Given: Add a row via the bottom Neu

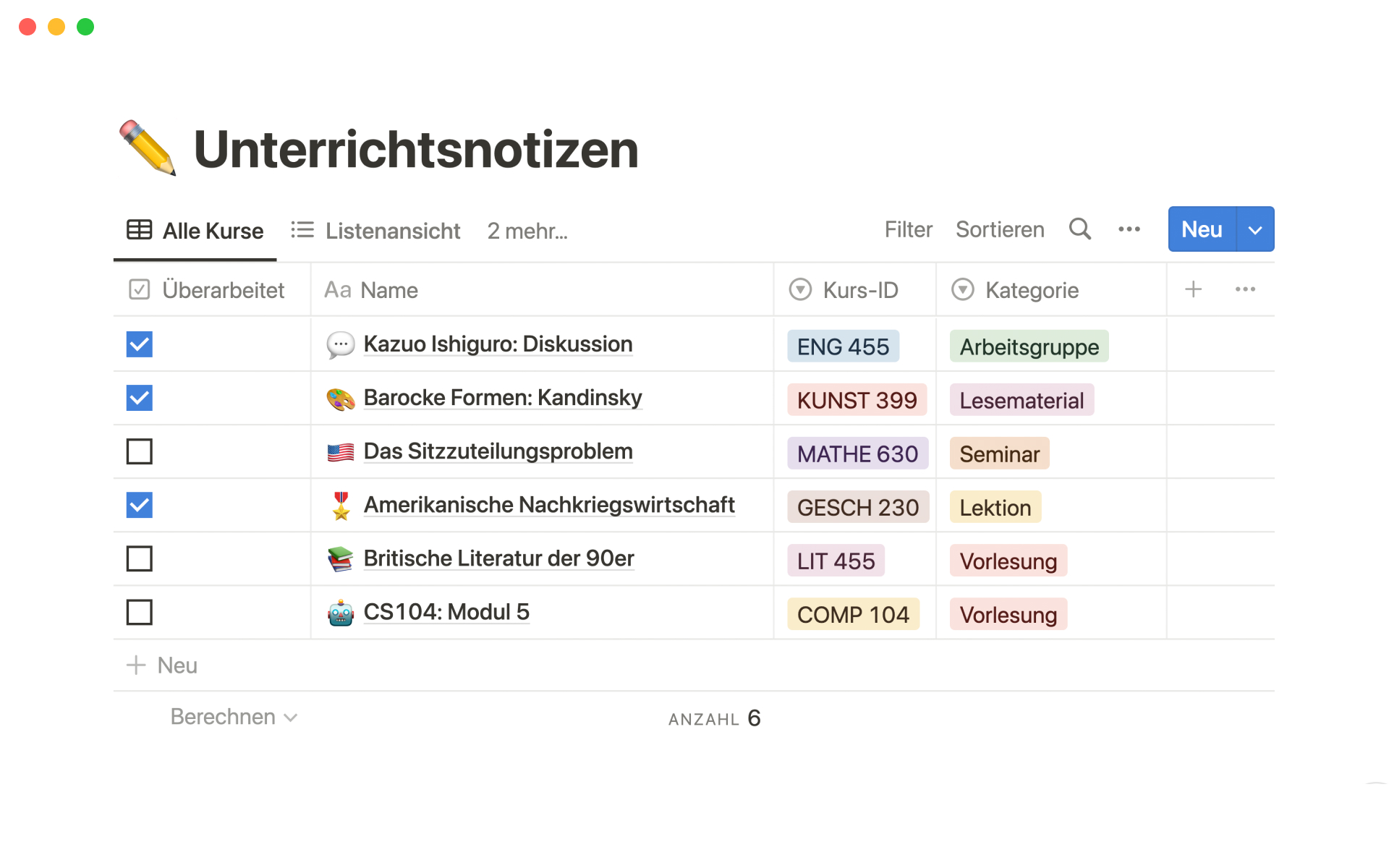Looking at the screenshot, I should coord(163,665).
